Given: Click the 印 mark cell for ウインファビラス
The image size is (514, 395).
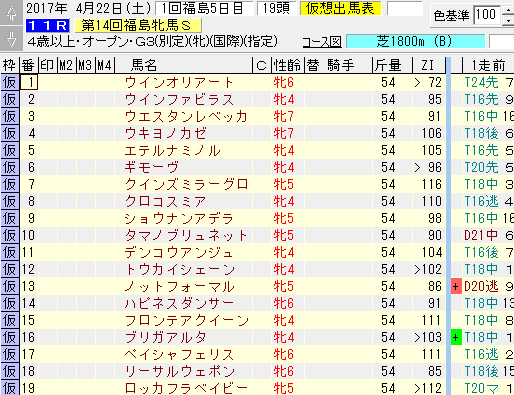Looking at the screenshot, I should [x=48, y=99].
